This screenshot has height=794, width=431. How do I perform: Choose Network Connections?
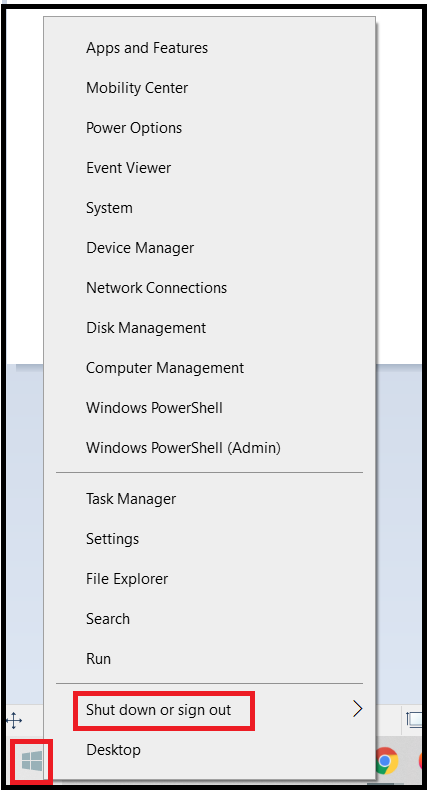(156, 288)
